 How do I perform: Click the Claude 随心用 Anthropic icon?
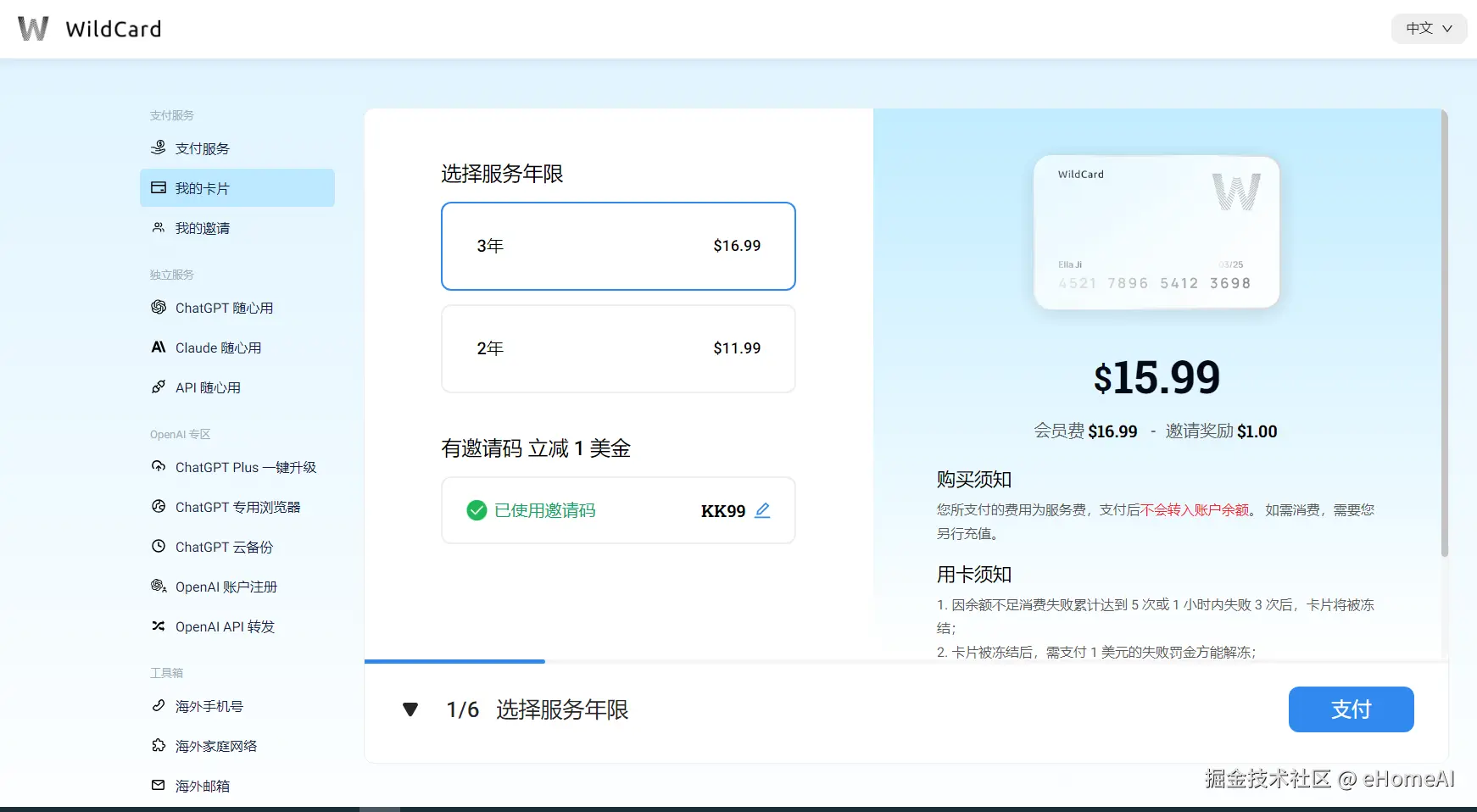tap(159, 347)
